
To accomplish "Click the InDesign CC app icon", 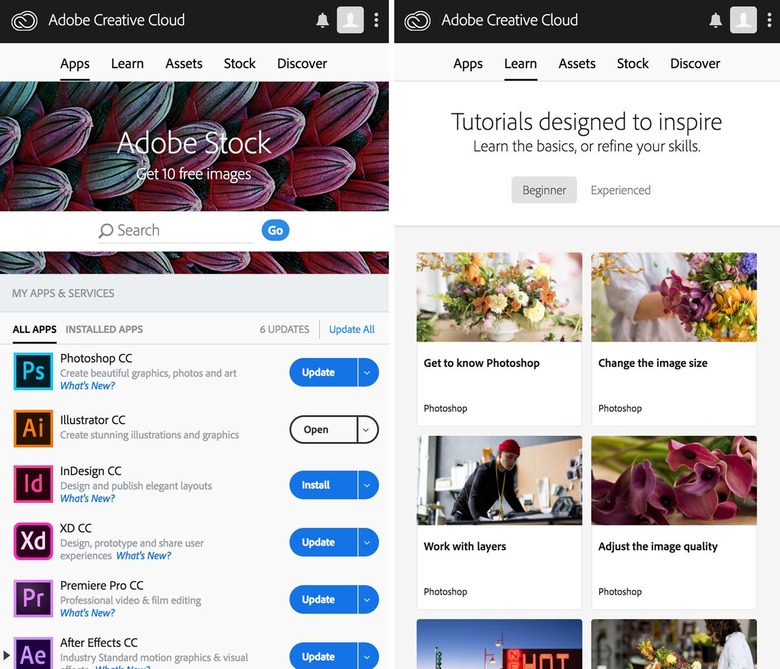I will click(33, 485).
